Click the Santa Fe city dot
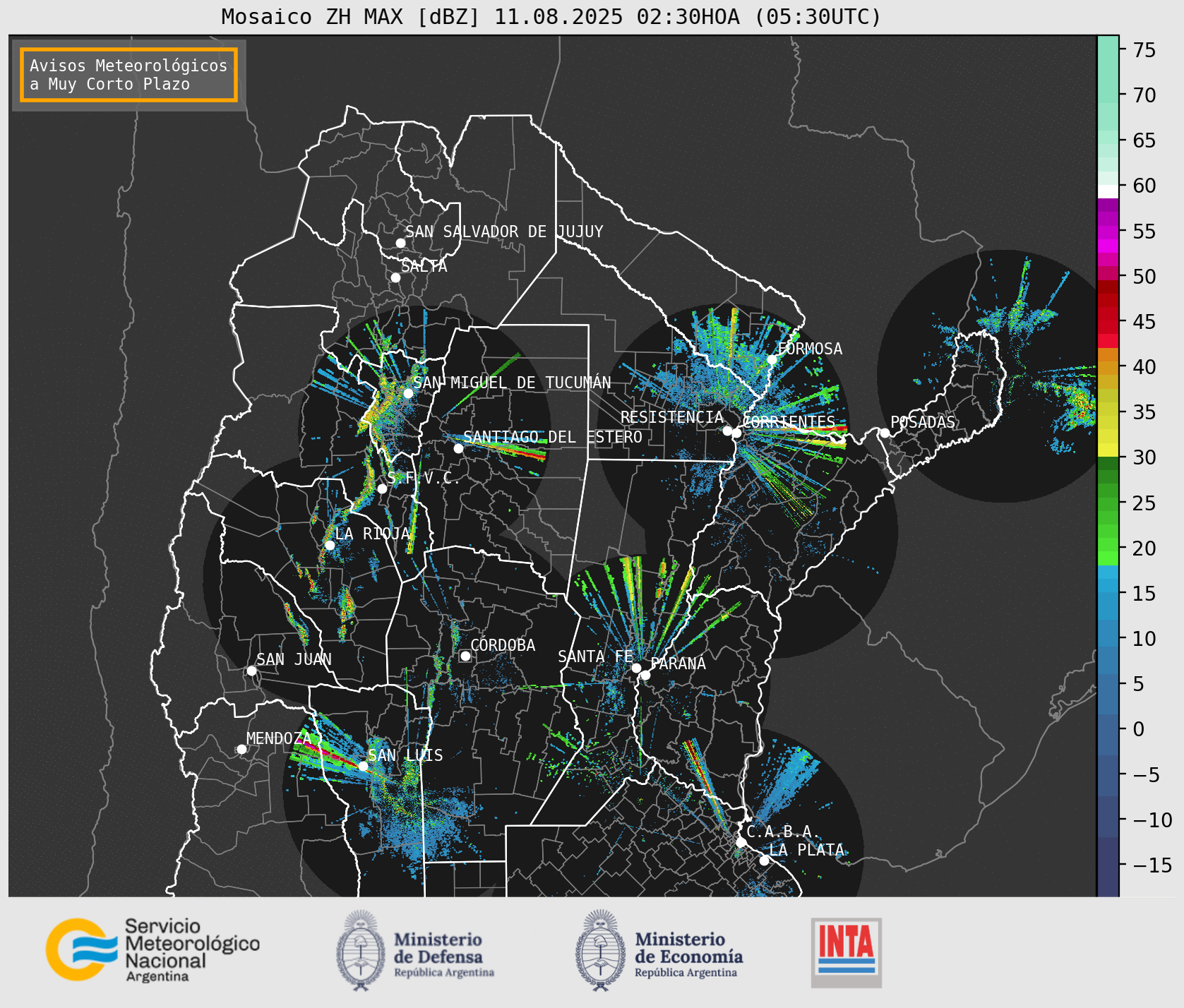This screenshot has width=1184, height=1008. pyautogui.click(x=636, y=668)
